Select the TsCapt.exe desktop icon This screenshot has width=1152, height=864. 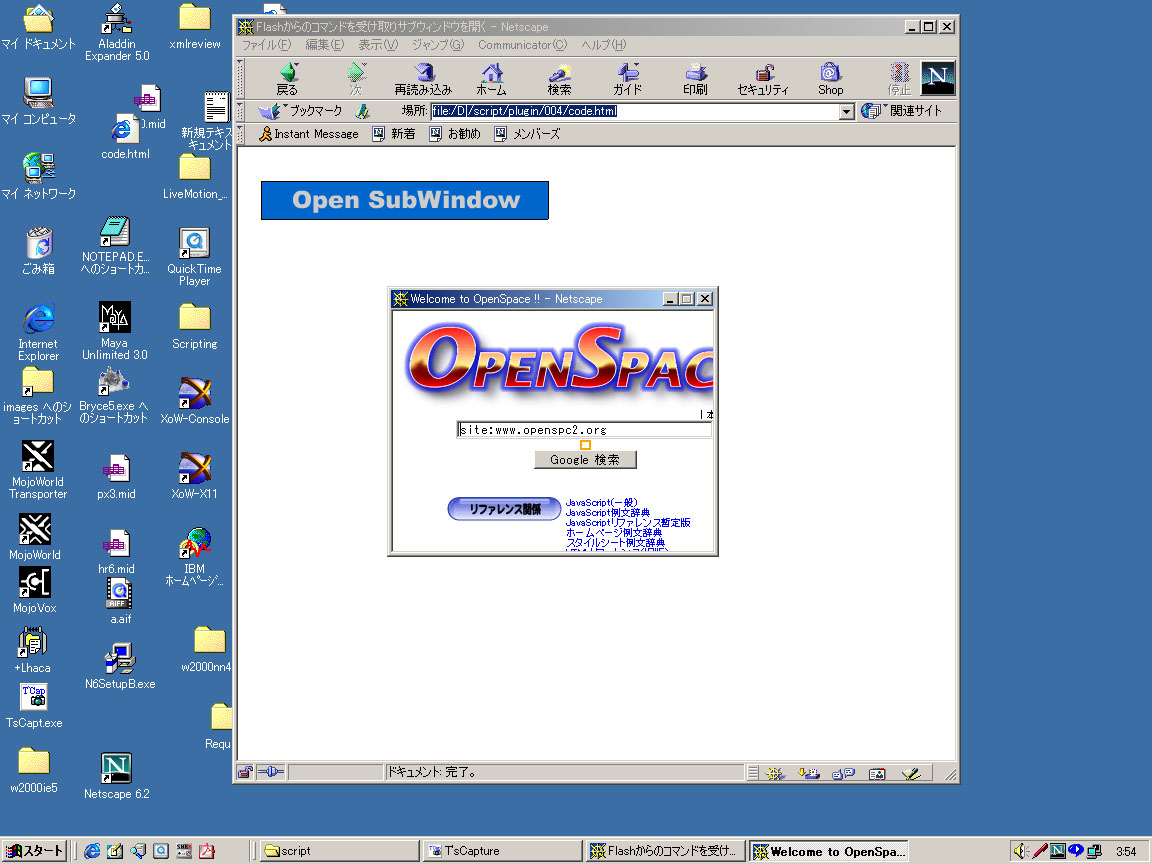[34, 705]
